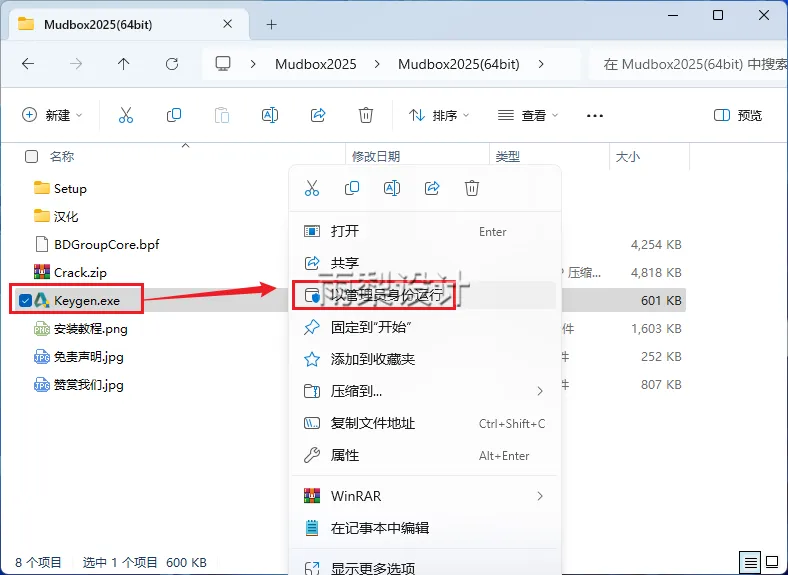Go back with the left arrow
Viewport: 788px width, 575px height.
point(28,64)
